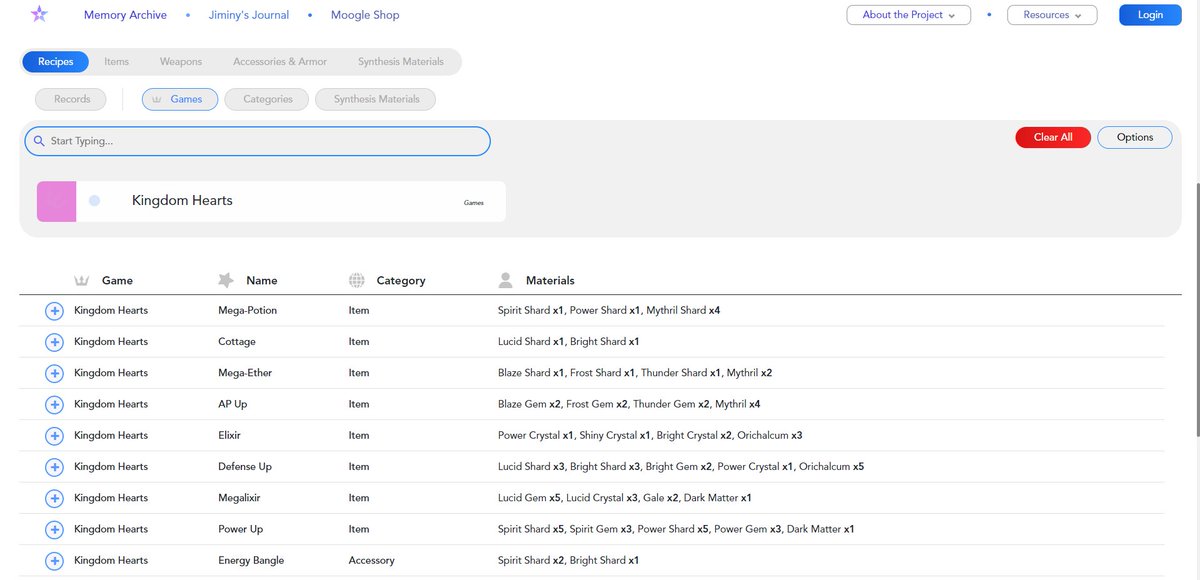Click the Login button
1200x580 pixels.
(1150, 15)
